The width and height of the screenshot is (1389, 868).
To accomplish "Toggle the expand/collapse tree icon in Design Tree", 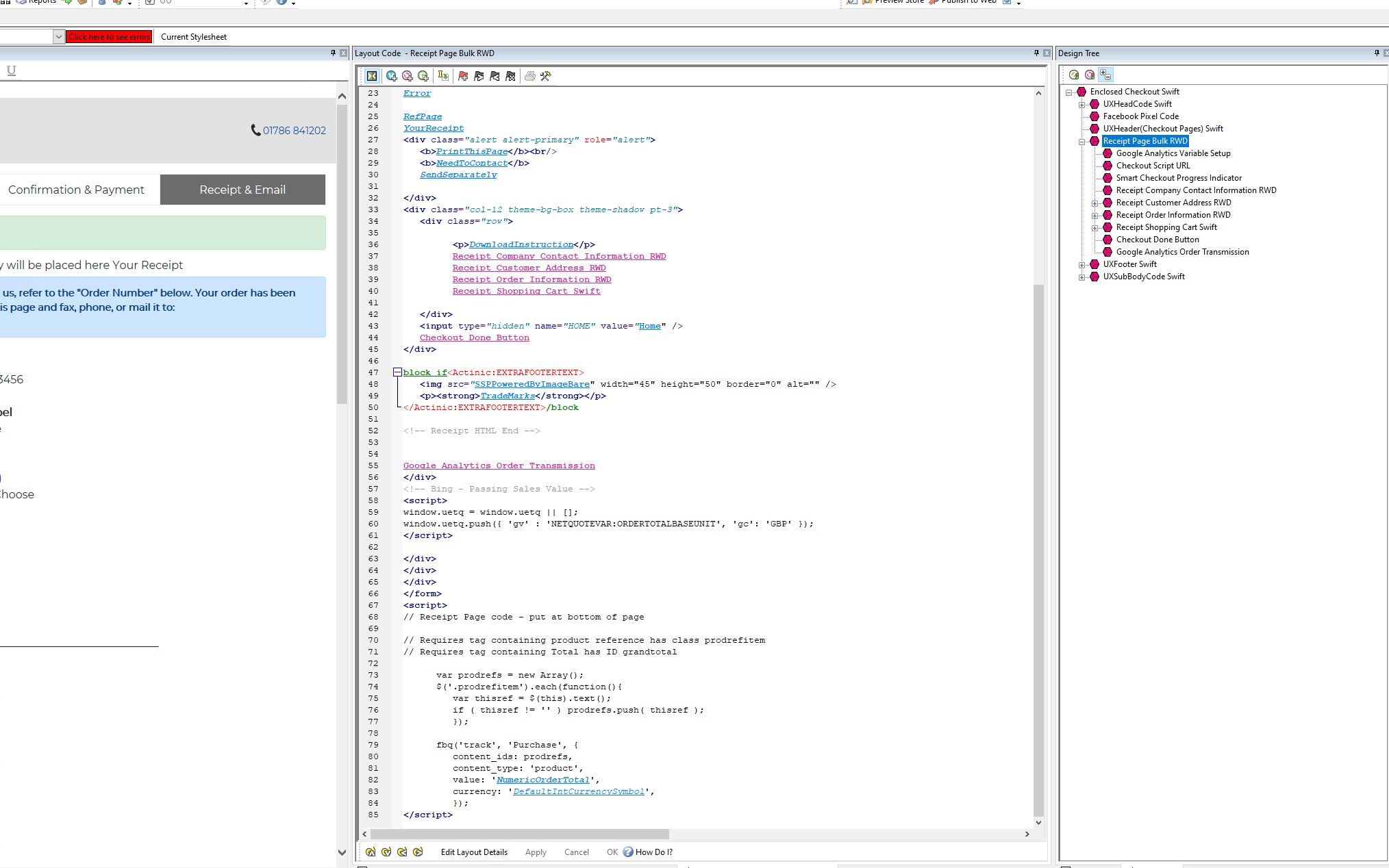I will coord(1106,75).
